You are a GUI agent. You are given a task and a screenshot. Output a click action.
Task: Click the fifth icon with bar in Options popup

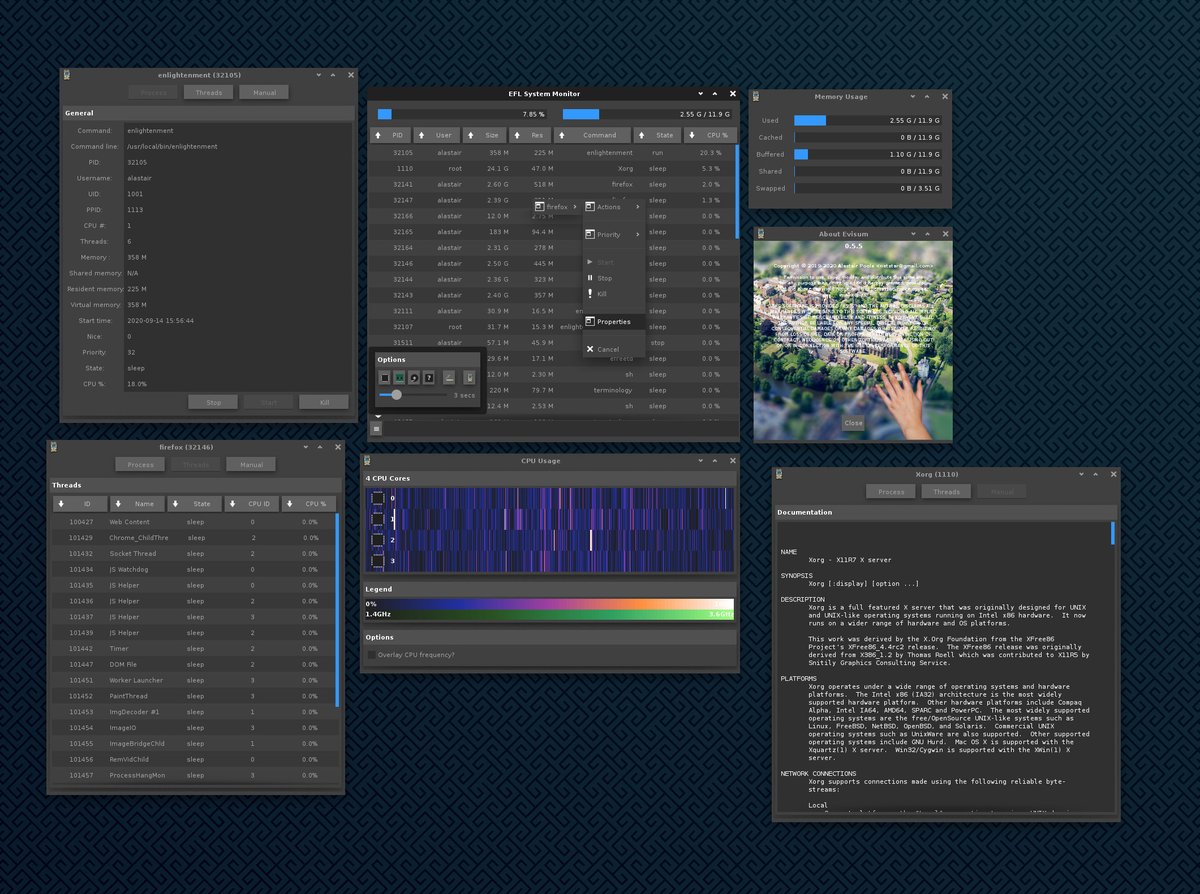click(449, 377)
